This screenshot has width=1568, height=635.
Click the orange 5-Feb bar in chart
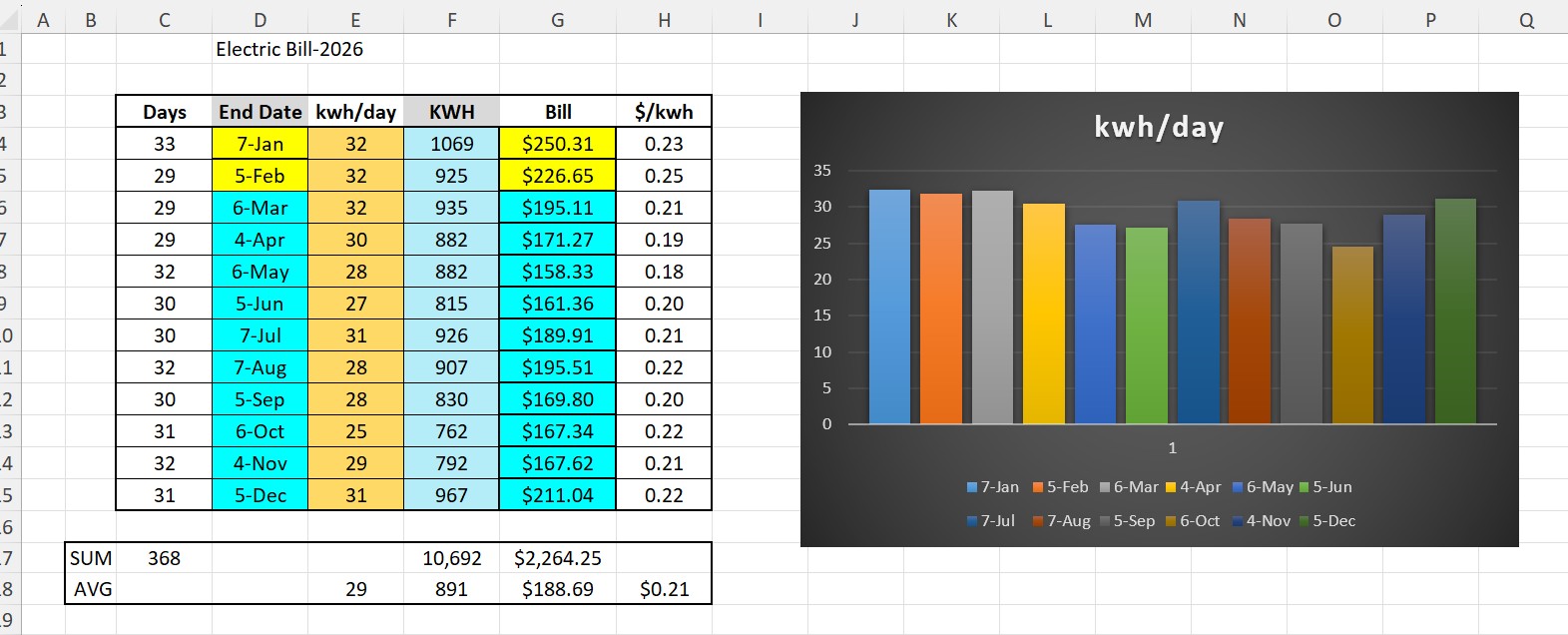pos(940,310)
